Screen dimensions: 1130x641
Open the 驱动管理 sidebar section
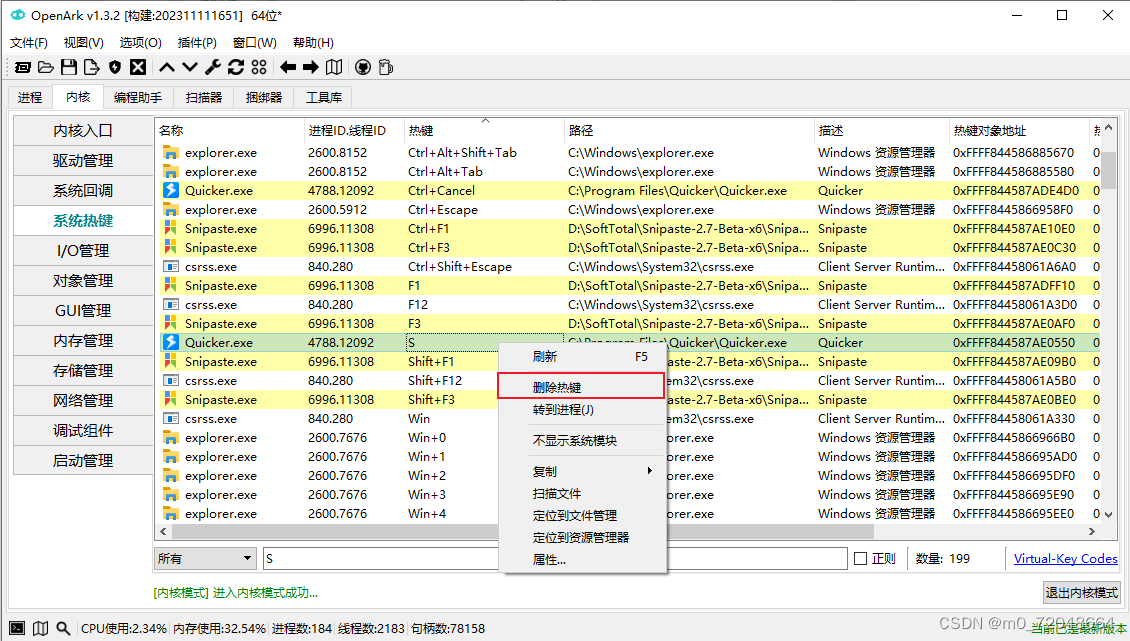point(83,161)
